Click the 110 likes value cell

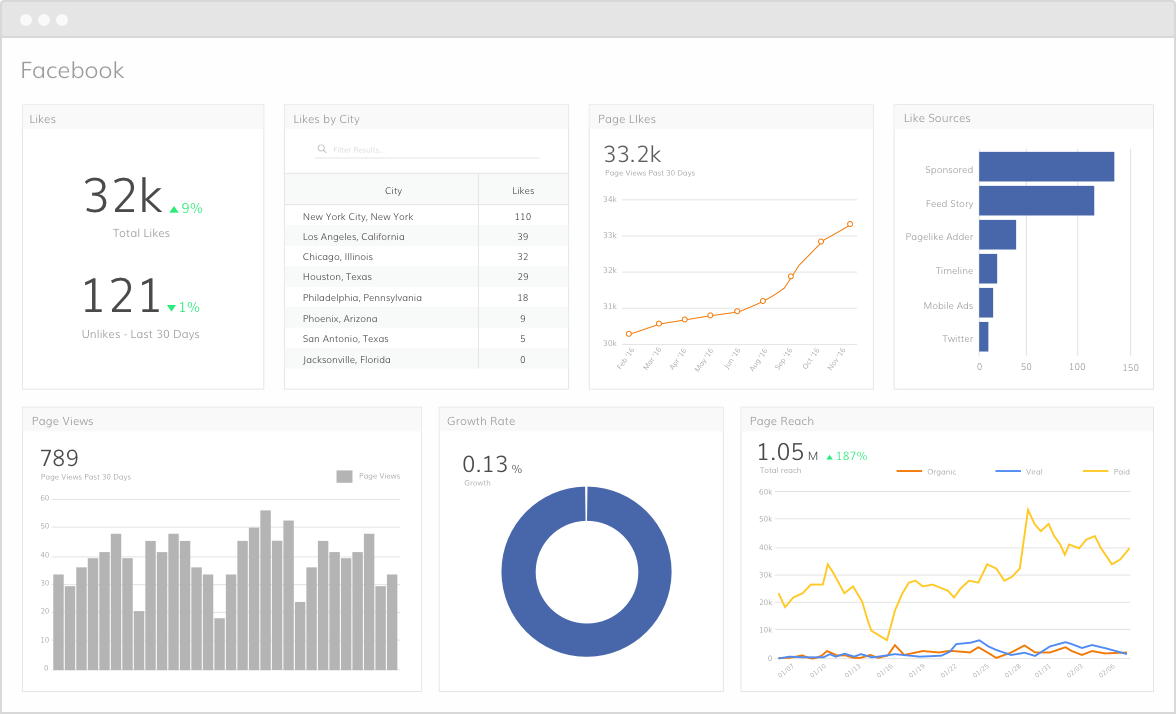pos(523,216)
